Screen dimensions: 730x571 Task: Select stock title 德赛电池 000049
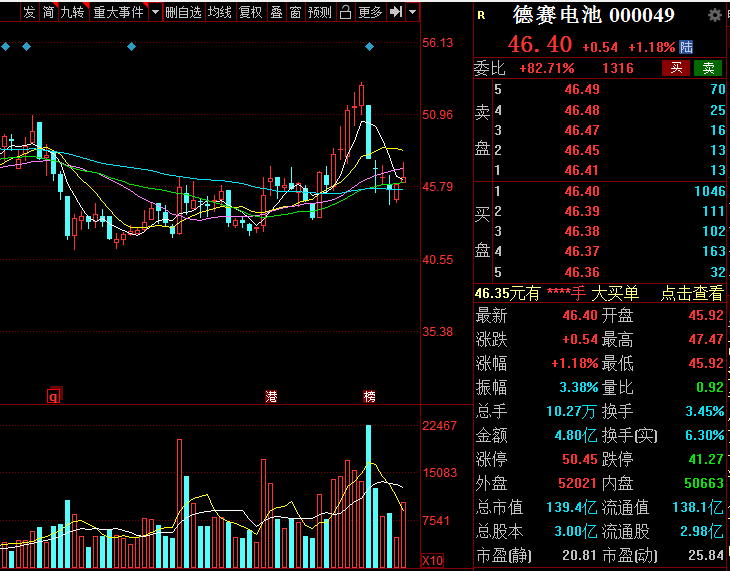click(594, 15)
